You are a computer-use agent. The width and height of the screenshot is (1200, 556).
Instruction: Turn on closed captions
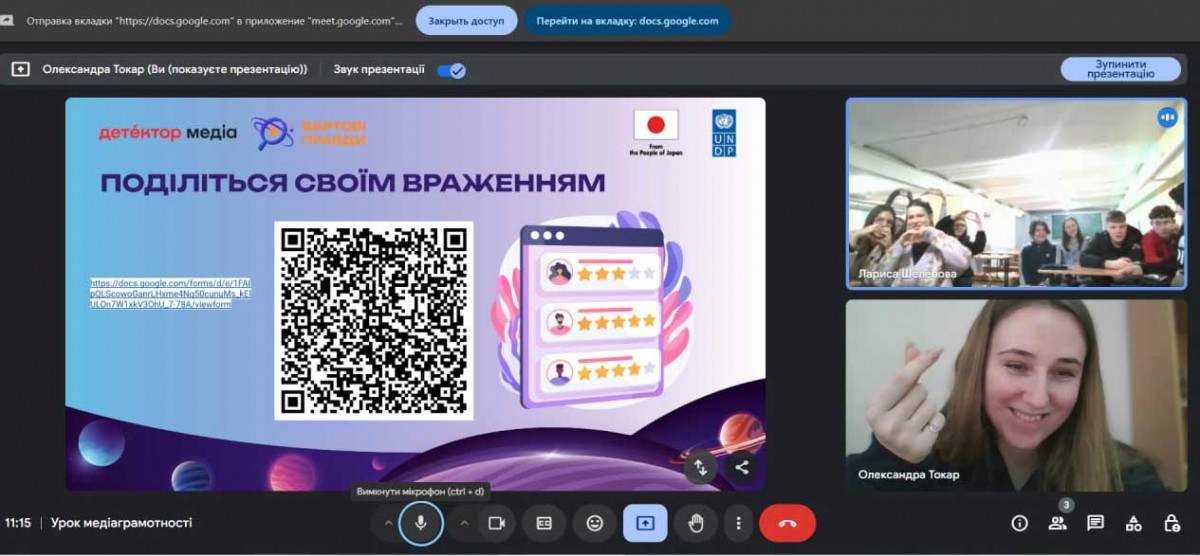click(544, 523)
